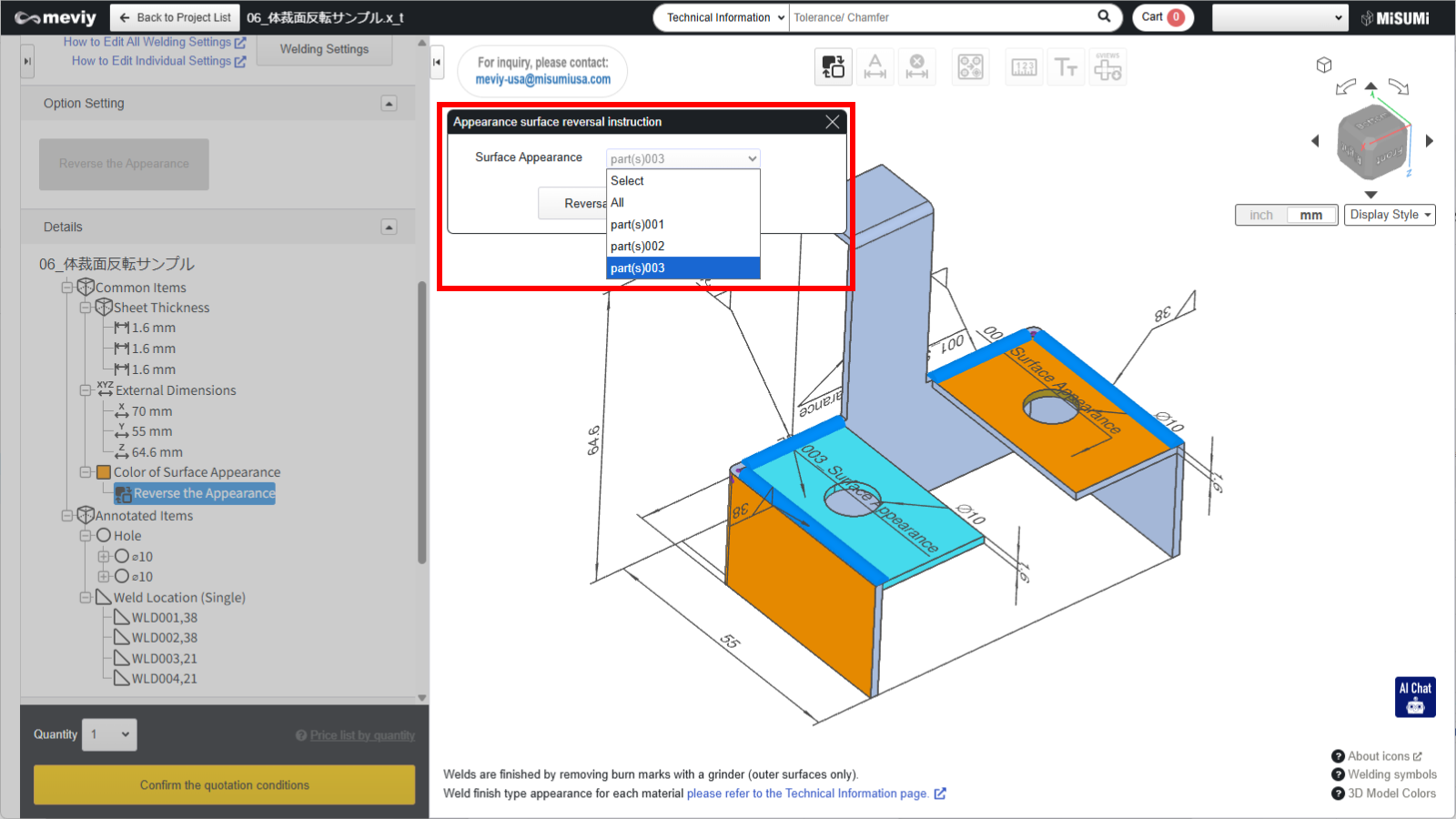Click the orange Color of Surface Appearance swatch

click(104, 472)
